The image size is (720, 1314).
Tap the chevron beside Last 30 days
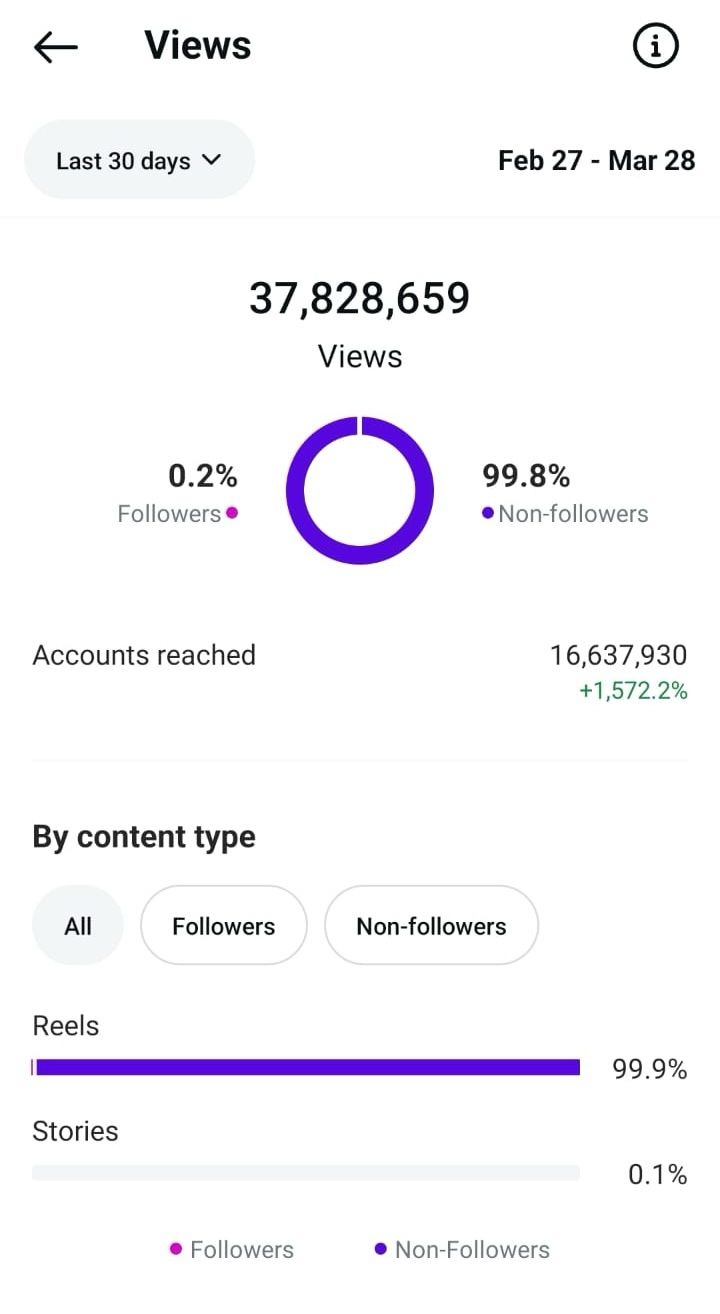tap(211, 160)
